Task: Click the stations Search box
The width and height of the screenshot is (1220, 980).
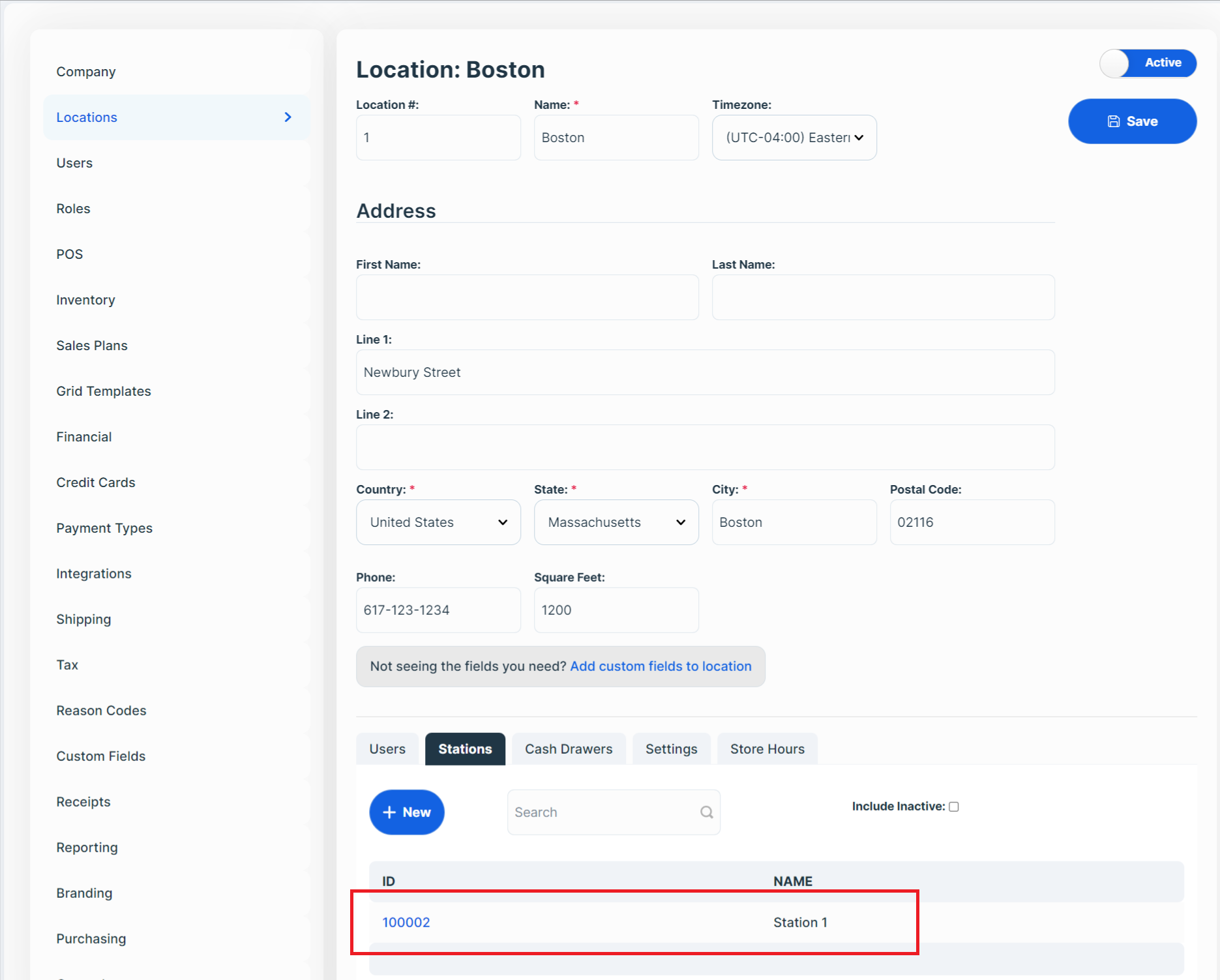Action: tap(614, 812)
